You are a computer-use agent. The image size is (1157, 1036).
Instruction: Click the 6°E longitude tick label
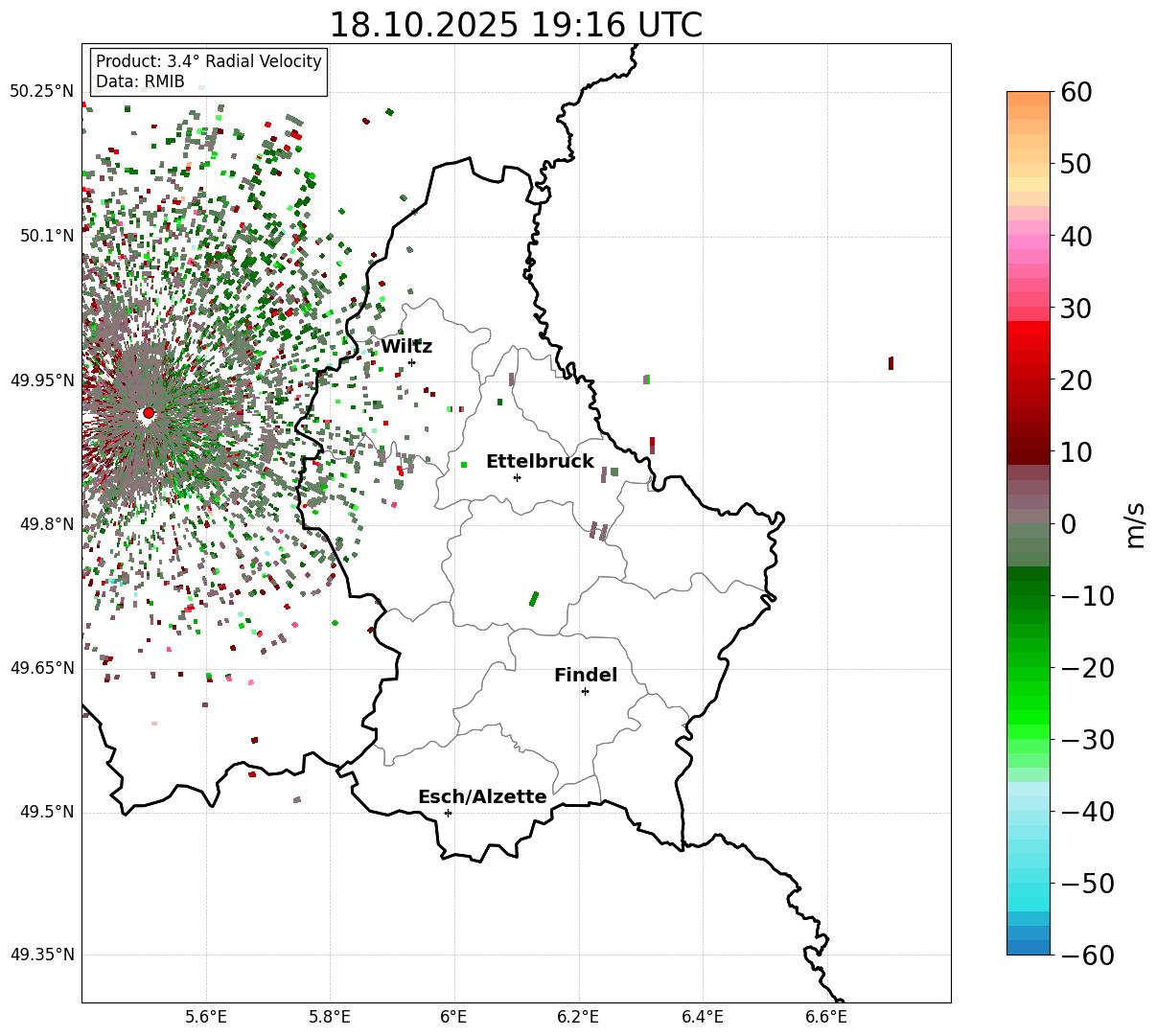click(x=453, y=1017)
